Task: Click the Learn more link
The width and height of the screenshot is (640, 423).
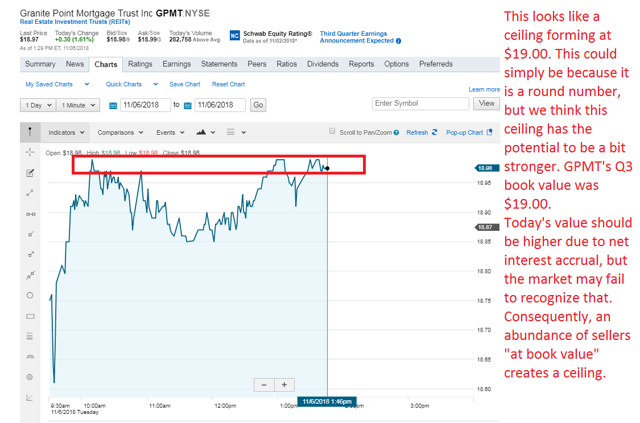Action: click(x=484, y=89)
